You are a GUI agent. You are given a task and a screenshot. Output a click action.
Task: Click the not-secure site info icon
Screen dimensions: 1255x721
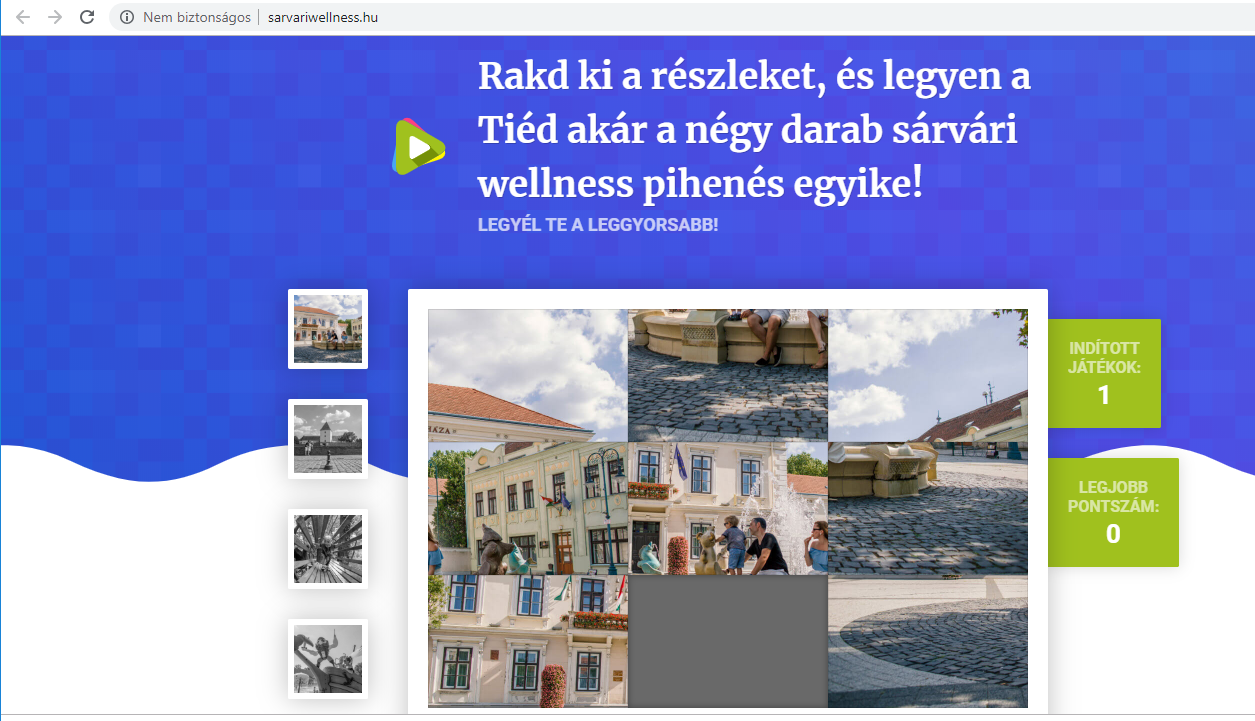click(x=127, y=17)
